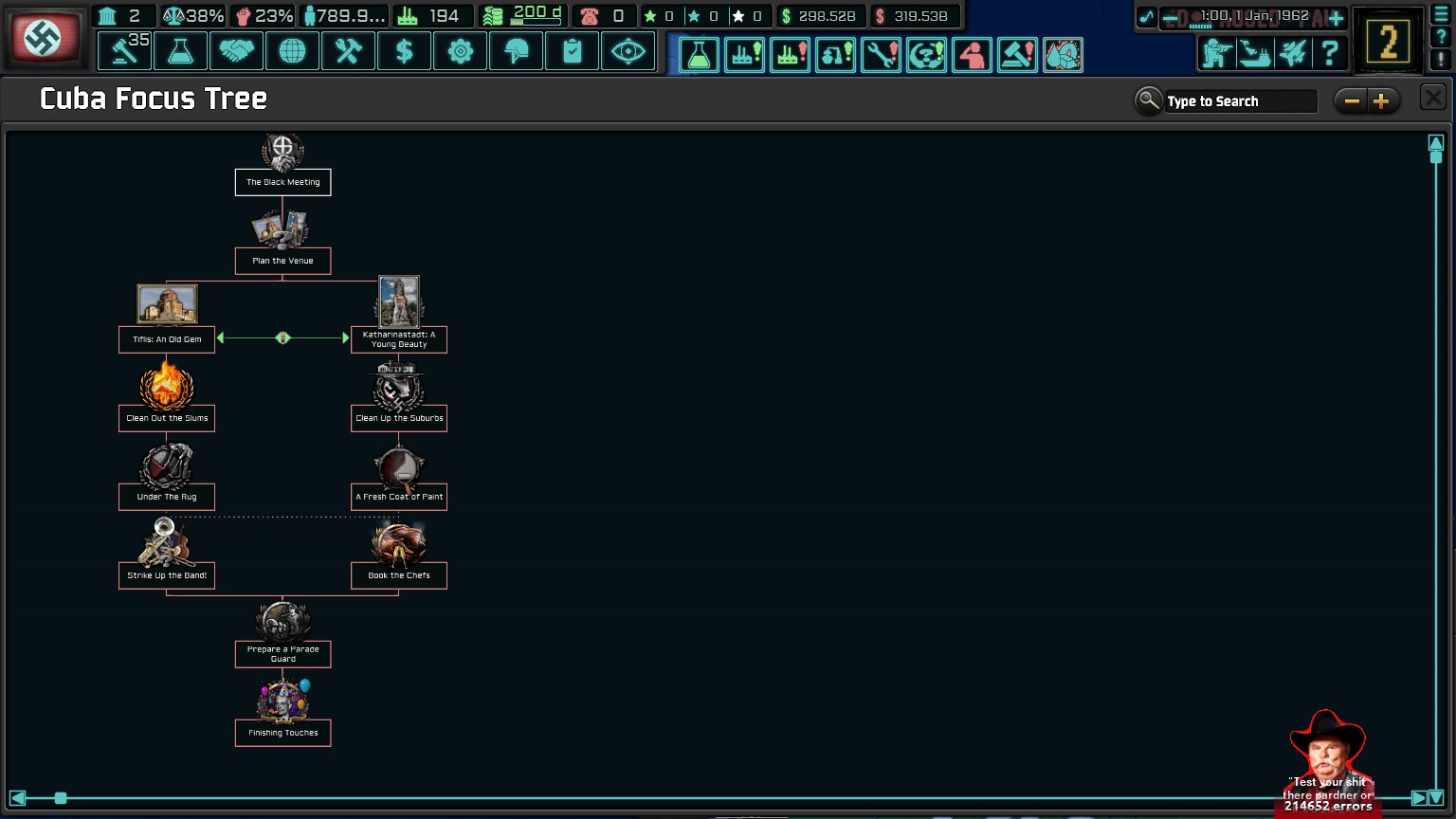1456x819 pixels.
Task: Click the horizontal scrollbar handle
Action: [61, 798]
